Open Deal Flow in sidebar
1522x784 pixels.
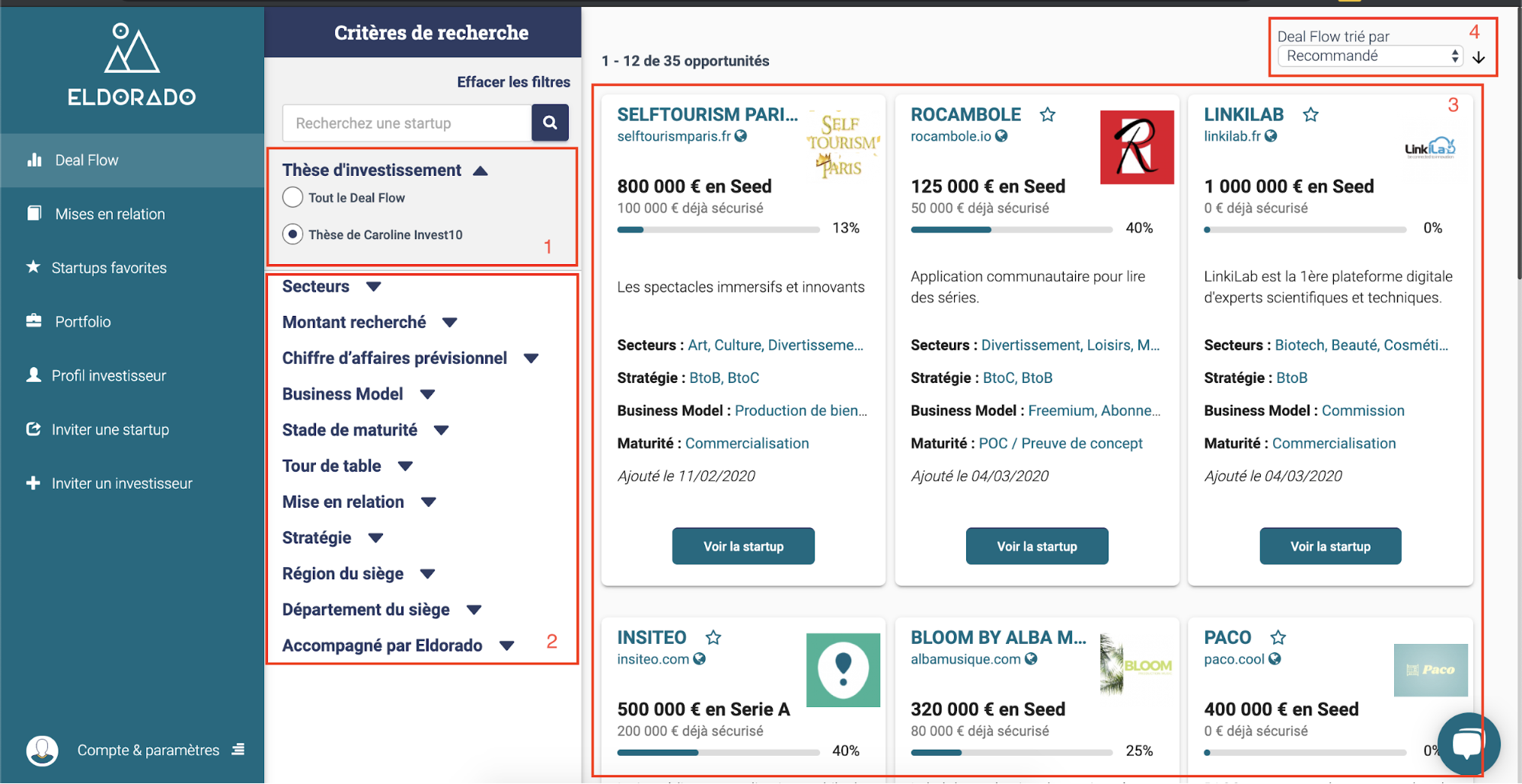[x=132, y=160]
